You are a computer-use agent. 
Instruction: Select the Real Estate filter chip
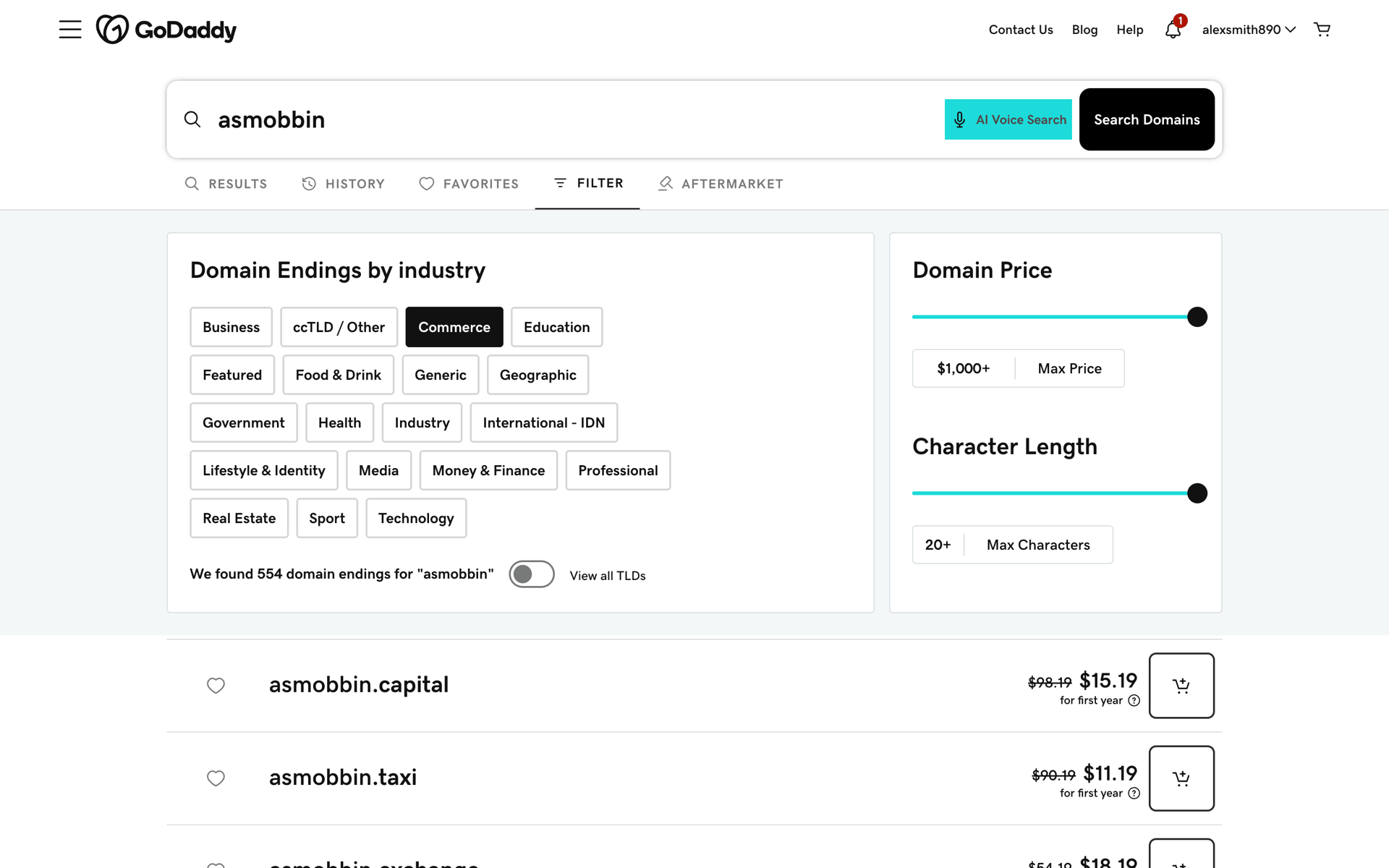(239, 518)
